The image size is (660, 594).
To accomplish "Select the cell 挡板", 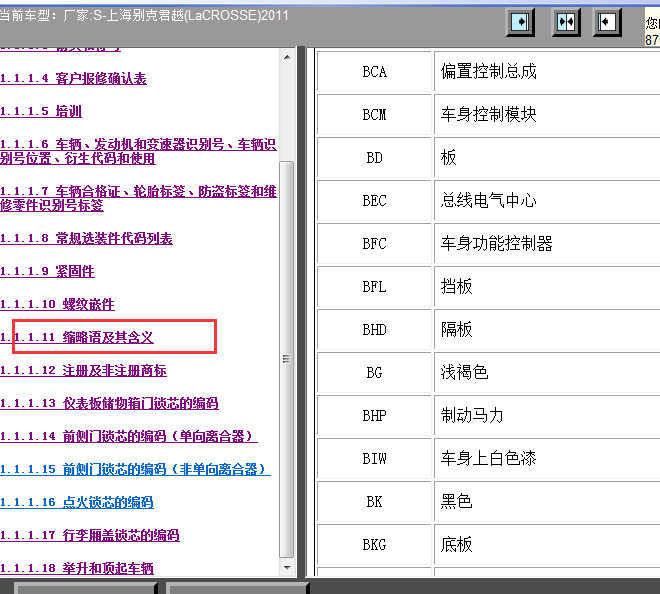I will click(547, 287).
